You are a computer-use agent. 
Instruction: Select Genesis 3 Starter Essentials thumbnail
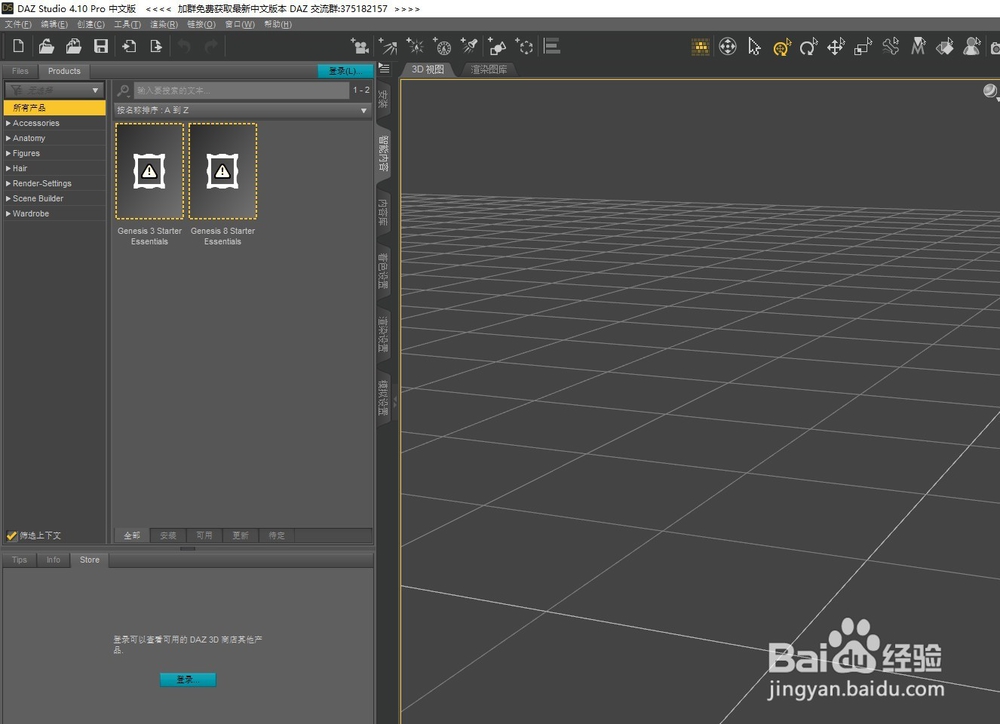point(149,171)
